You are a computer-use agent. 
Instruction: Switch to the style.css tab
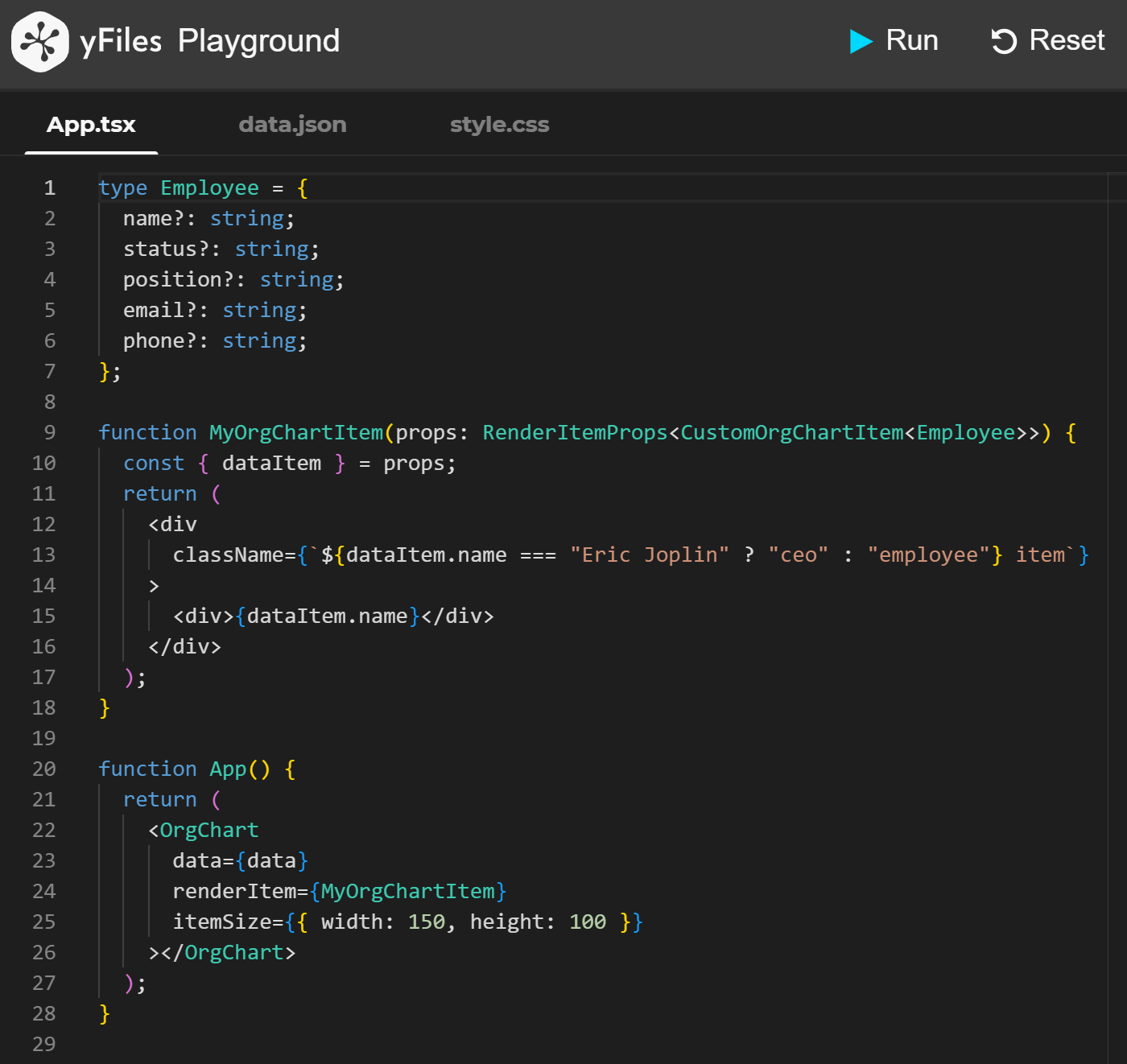pos(499,125)
